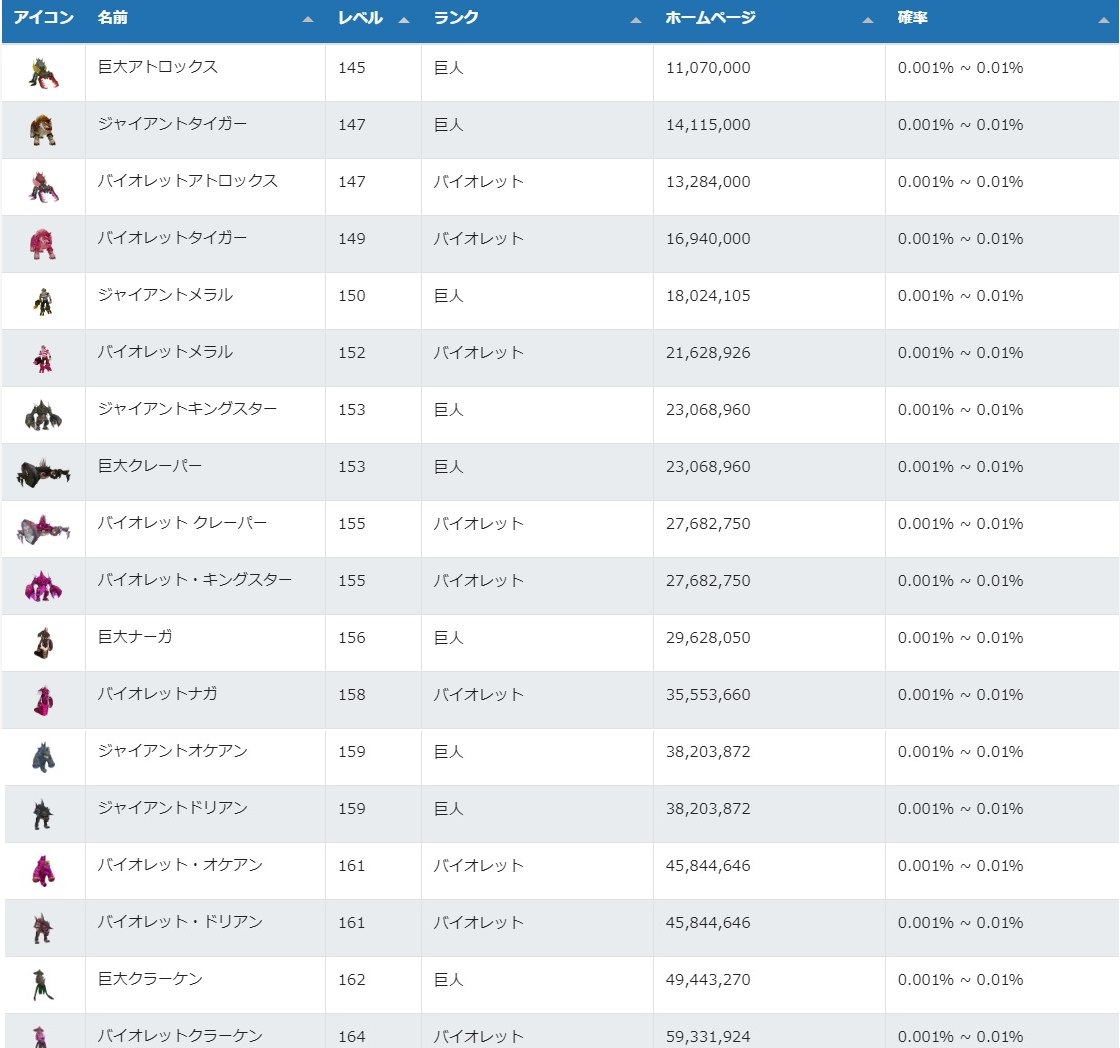This screenshot has height=1048, width=1120.
Task: Open the バイオレット クレーパー name entry
Action: 183,523
